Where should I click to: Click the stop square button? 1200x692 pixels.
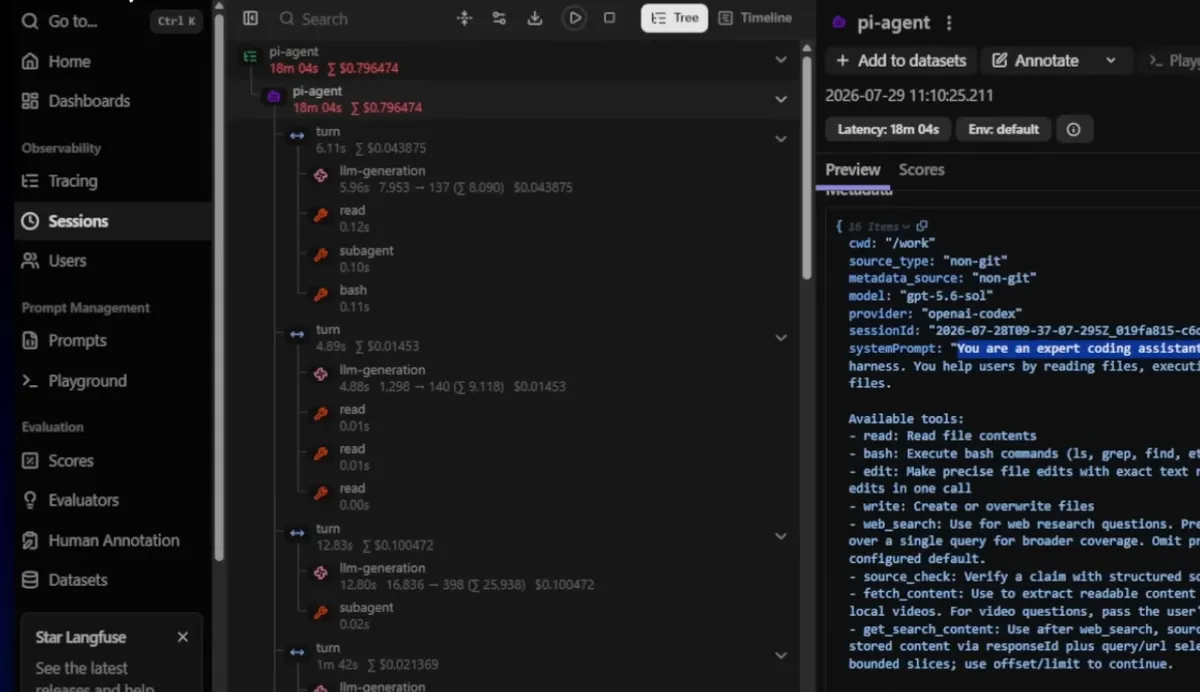click(609, 18)
